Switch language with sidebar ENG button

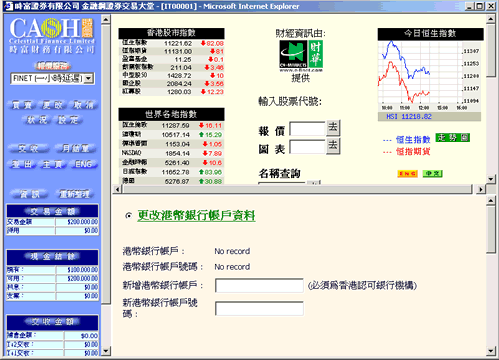(x=84, y=164)
